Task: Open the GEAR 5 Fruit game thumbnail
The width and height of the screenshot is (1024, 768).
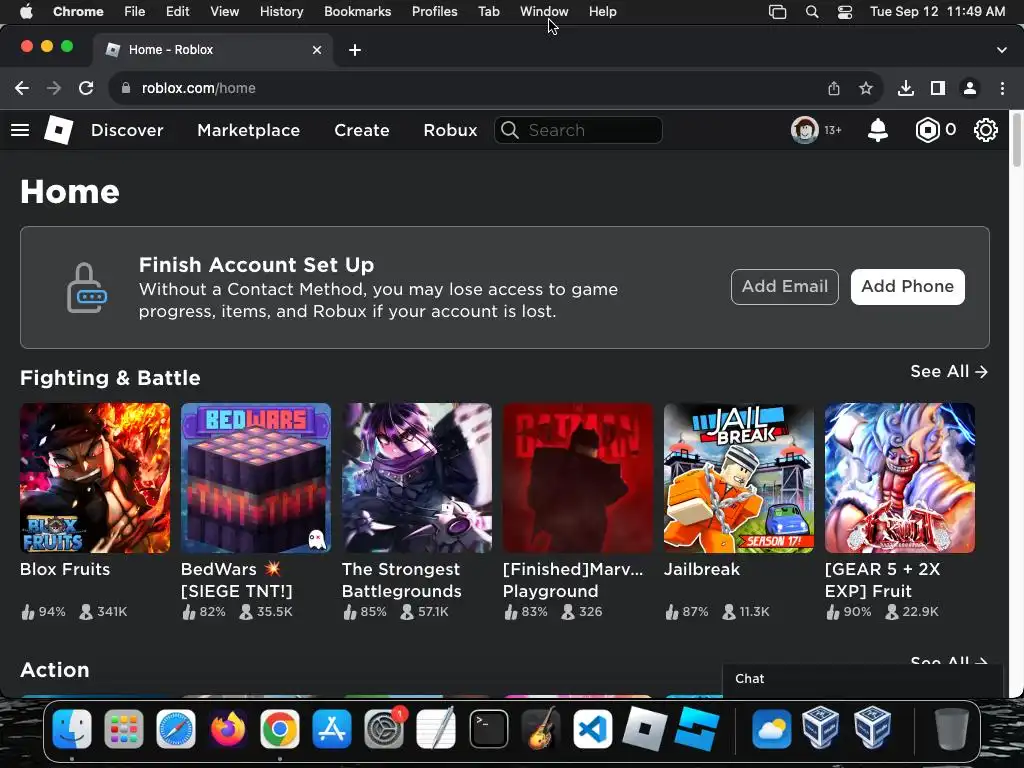Action: 900,478
